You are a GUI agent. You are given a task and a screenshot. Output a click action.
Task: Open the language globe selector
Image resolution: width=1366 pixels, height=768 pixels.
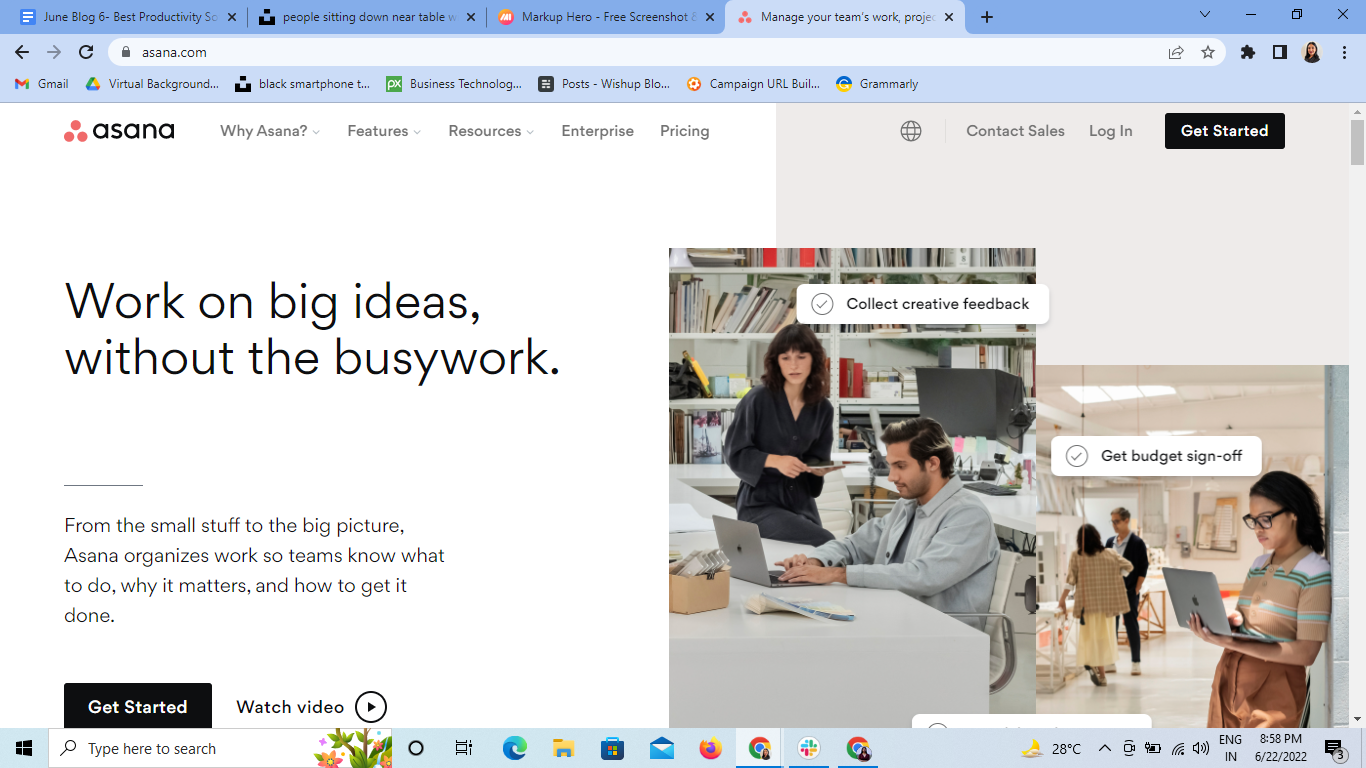pyautogui.click(x=911, y=131)
